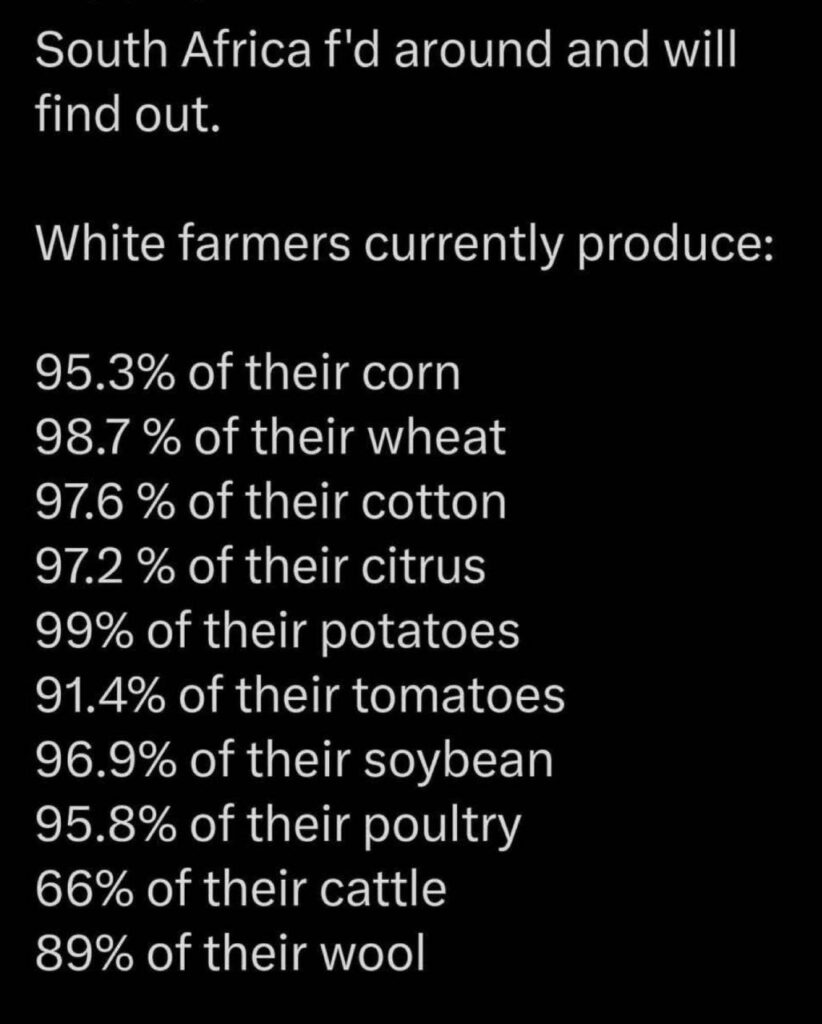Click the '97.2 % of their citrus' line
The width and height of the screenshot is (822, 1024).
coord(261,566)
